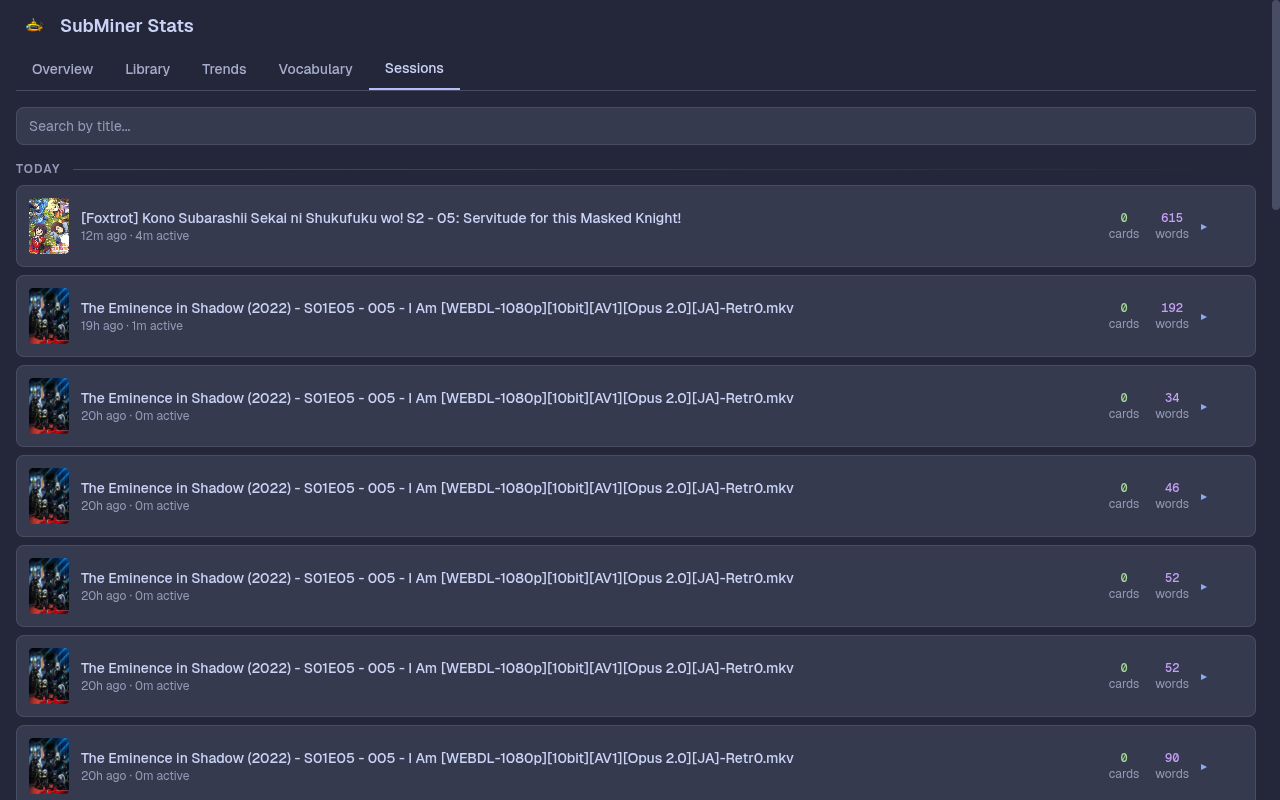Select the Sessions tab
This screenshot has width=1280, height=800.
click(x=414, y=68)
